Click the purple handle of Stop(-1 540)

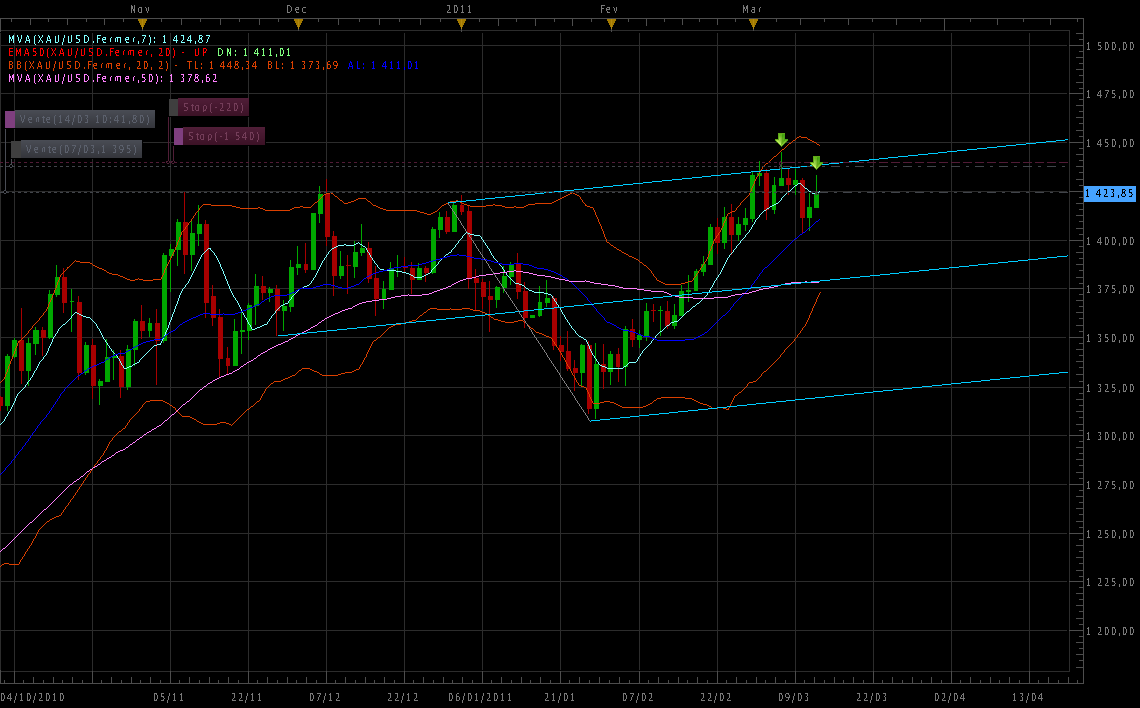pyautogui.click(x=179, y=136)
